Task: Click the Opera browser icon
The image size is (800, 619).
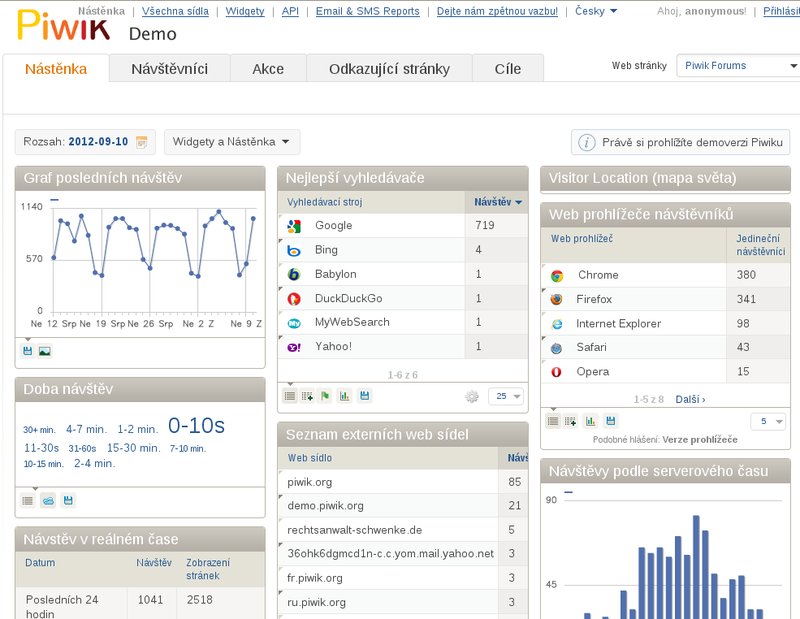Action: pyautogui.click(x=557, y=373)
